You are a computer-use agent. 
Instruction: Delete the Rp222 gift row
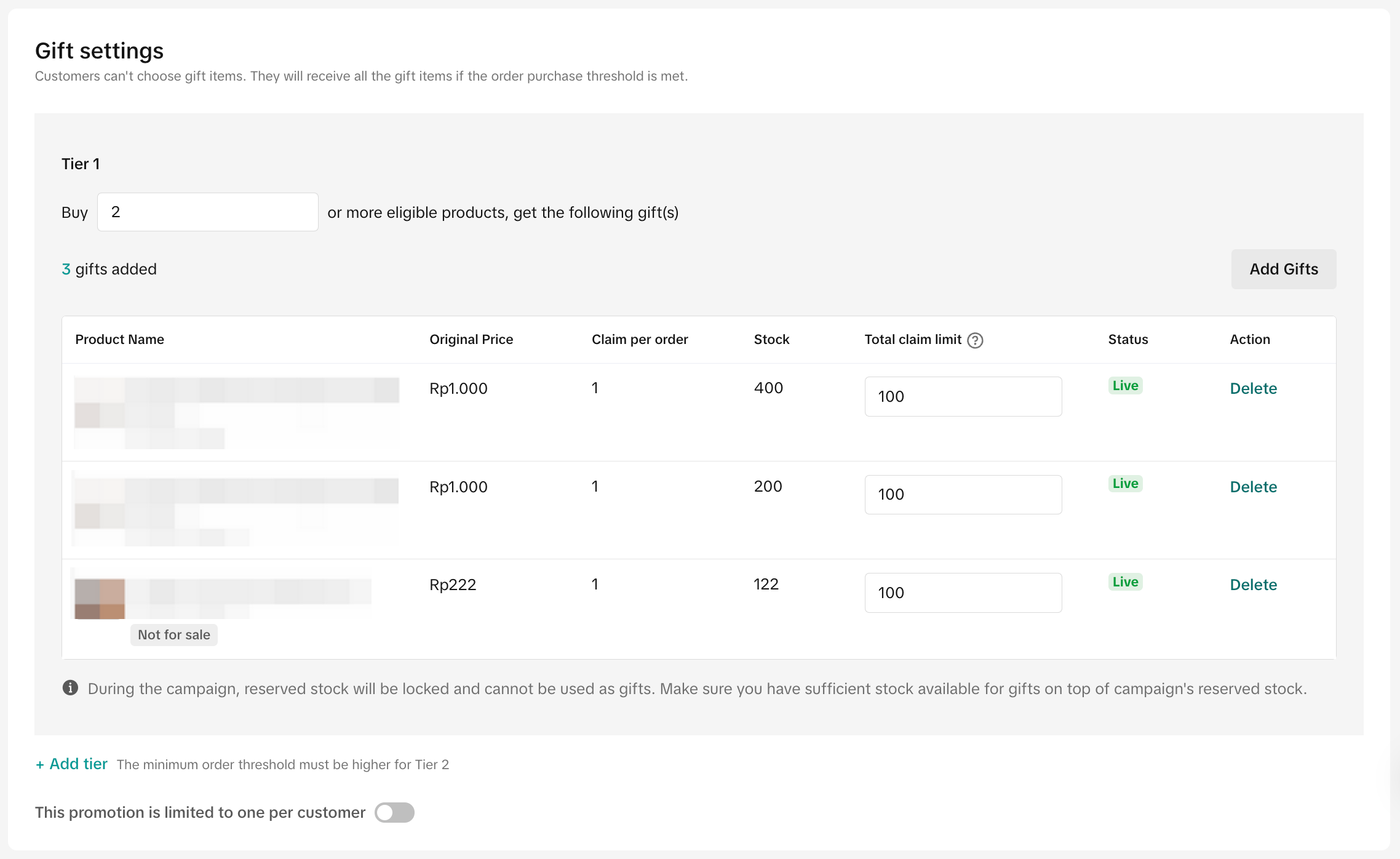click(x=1253, y=585)
